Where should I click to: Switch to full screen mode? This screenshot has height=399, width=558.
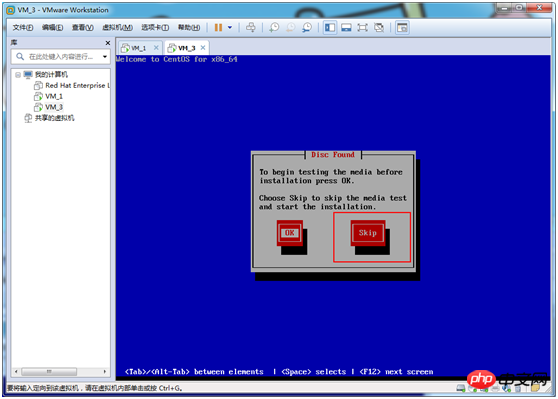click(362, 28)
